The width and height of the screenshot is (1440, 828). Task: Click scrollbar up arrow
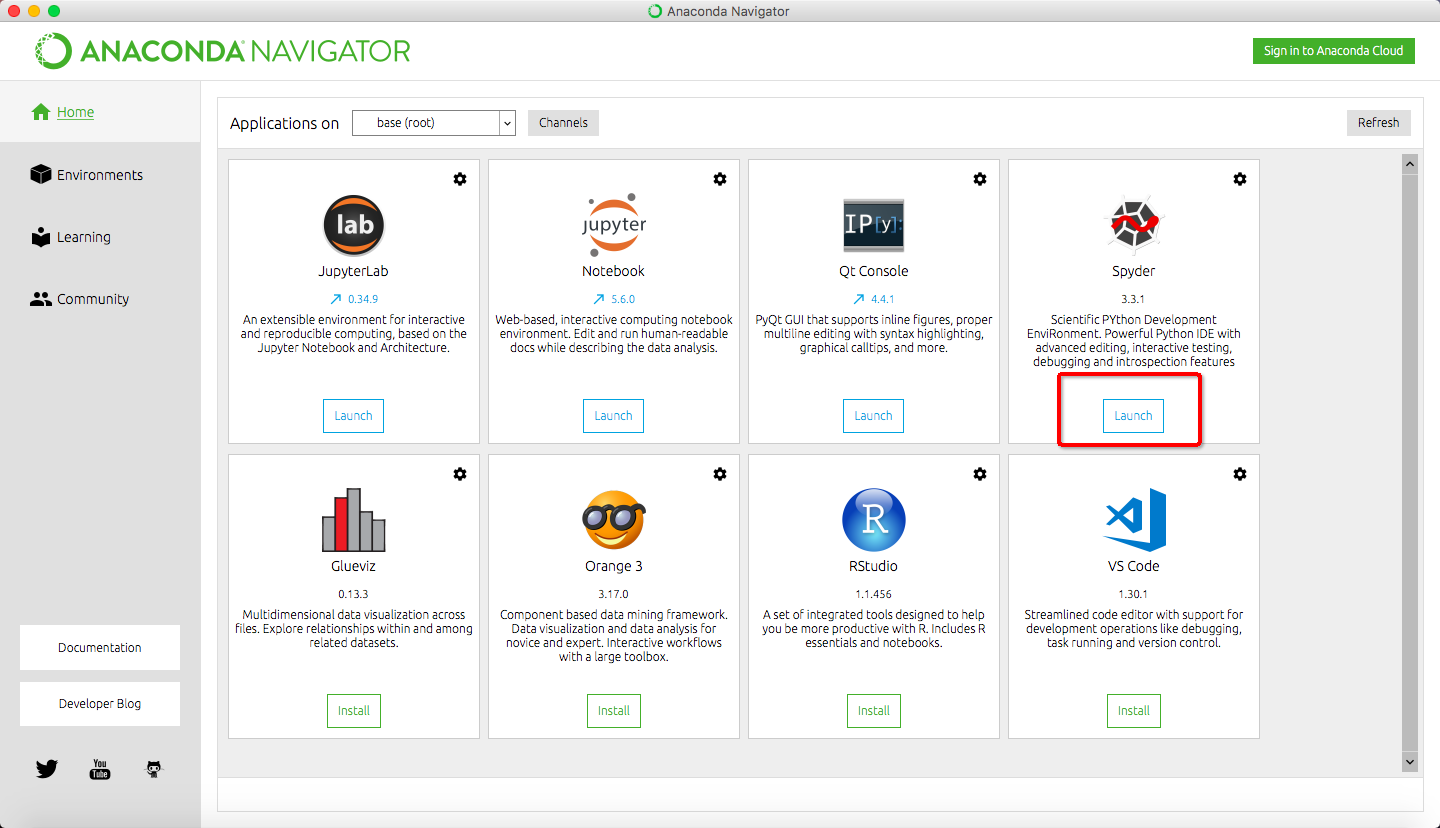(x=1410, y=163)
